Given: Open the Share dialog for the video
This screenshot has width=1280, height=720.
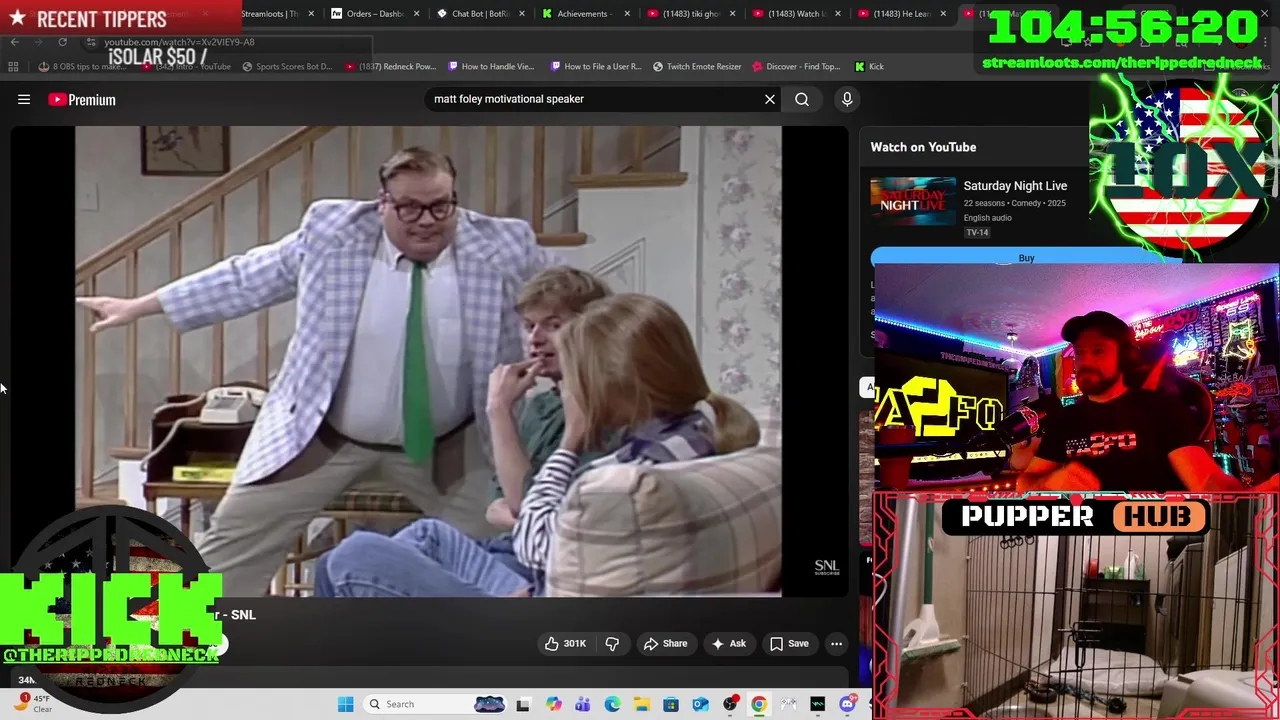Looking at the screenshot, I should pos(665,643).
